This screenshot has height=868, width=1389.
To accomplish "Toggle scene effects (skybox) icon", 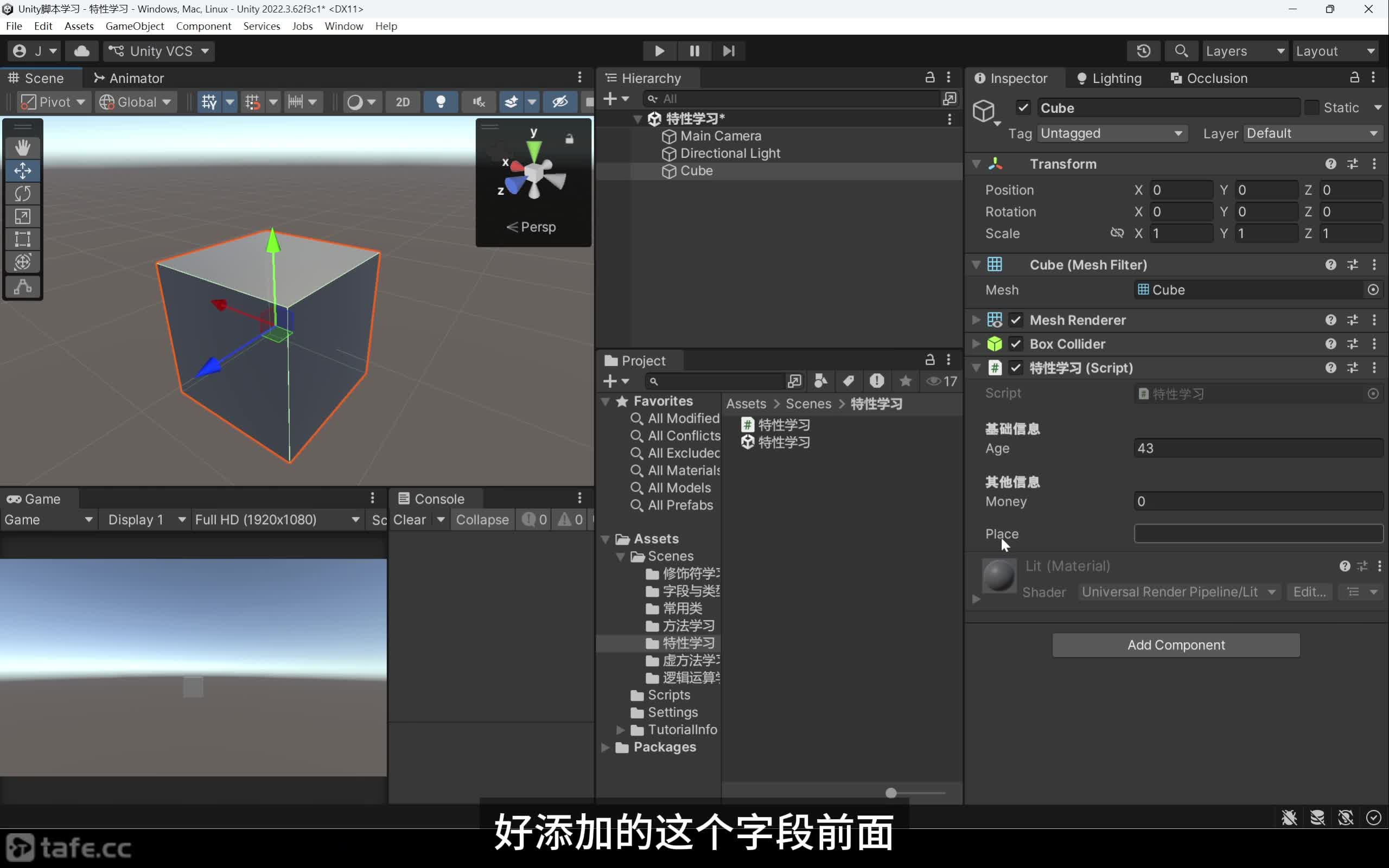I will 511,102.
